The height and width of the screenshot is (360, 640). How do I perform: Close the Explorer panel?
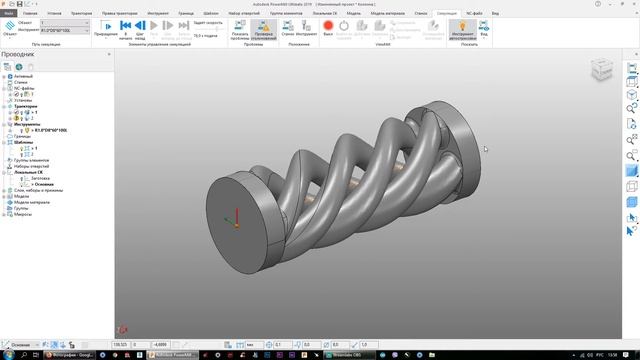109,54
